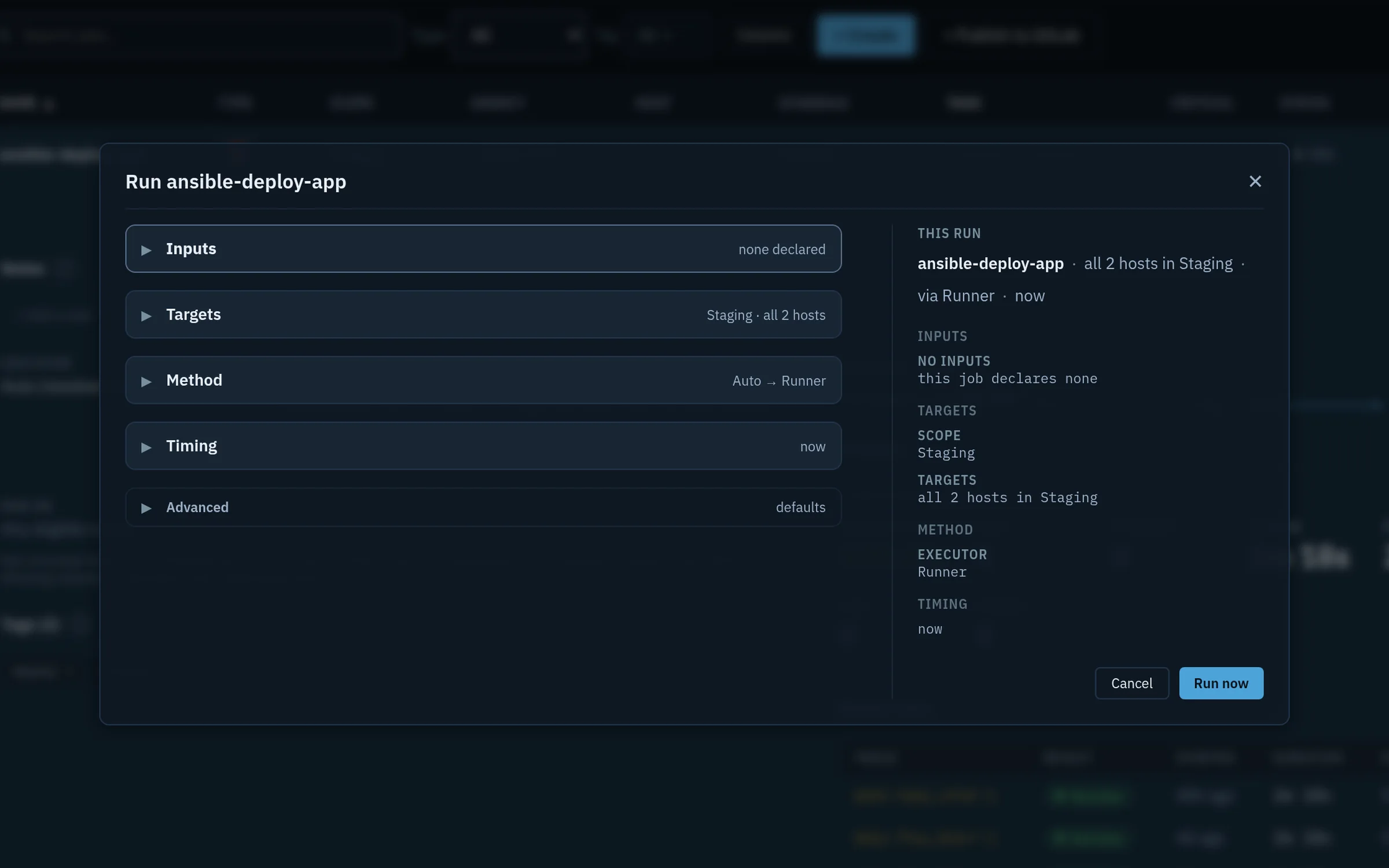Click 'all 2 hosts in Staging' under TARGETS

click(1007, 498)
